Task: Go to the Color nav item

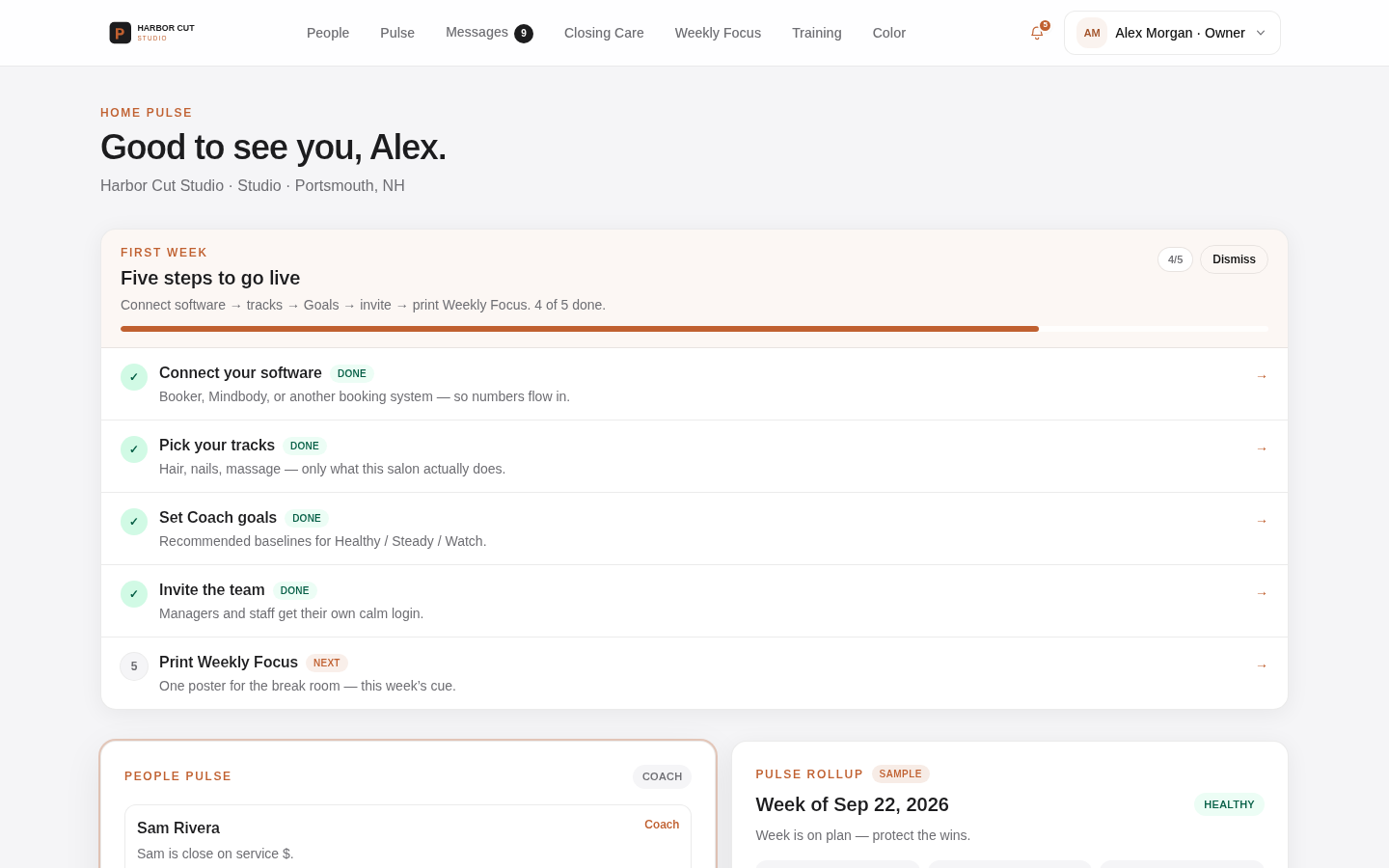Action: (x=889, y=33)
